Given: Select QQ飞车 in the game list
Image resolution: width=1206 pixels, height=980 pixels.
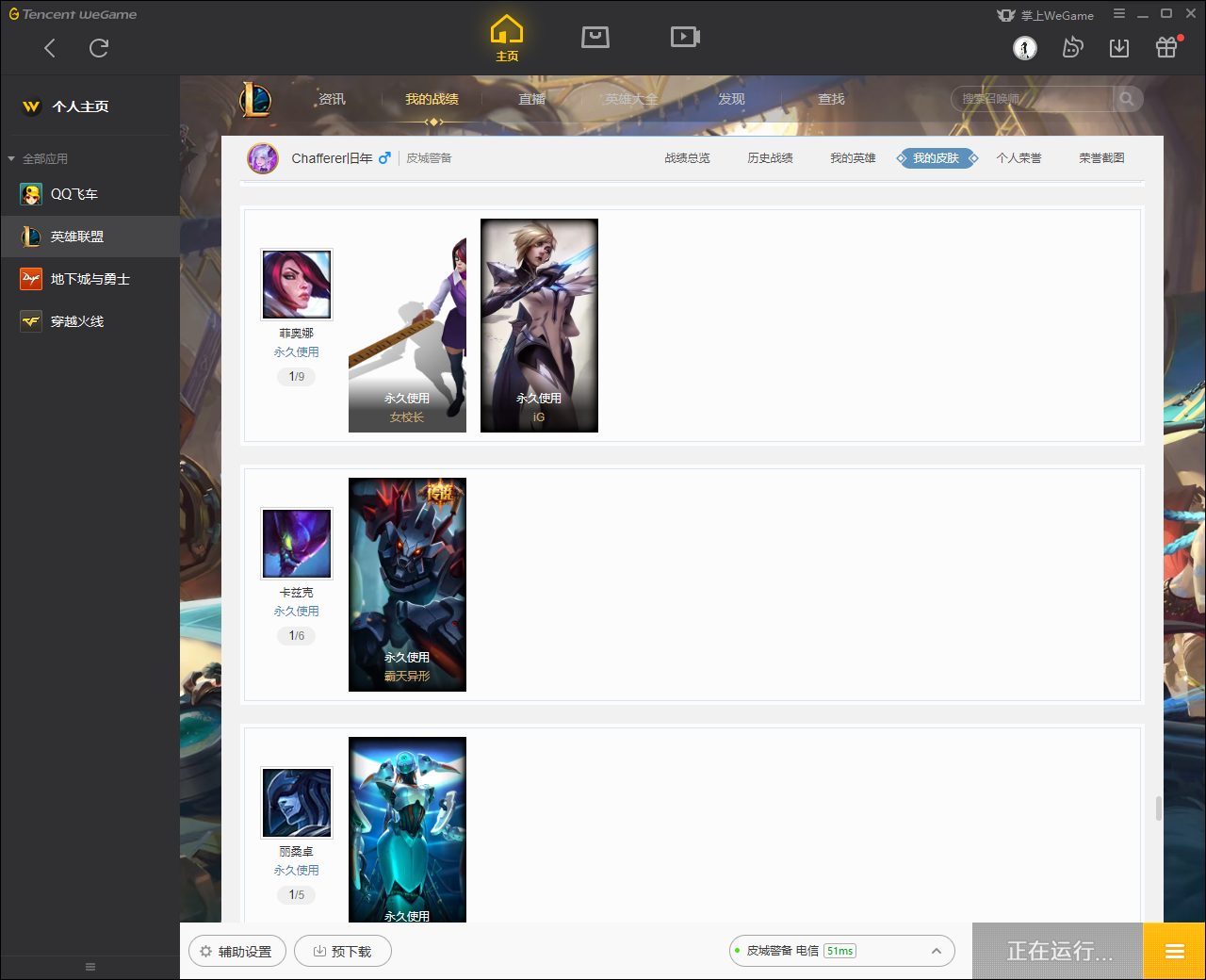Looking at the screenshot, I should 90,194.
